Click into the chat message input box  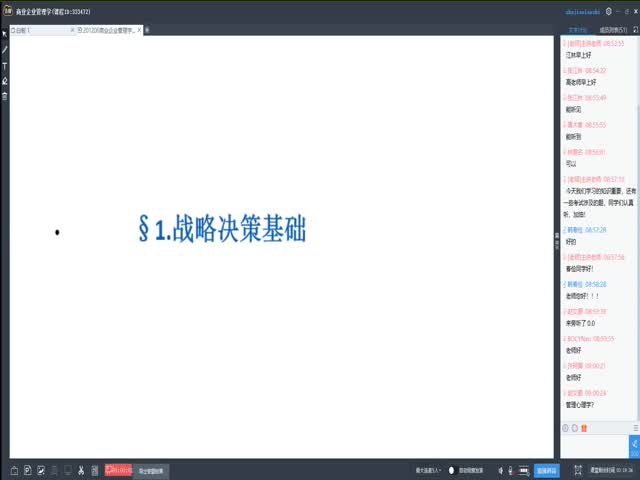[x=594, y=447]
